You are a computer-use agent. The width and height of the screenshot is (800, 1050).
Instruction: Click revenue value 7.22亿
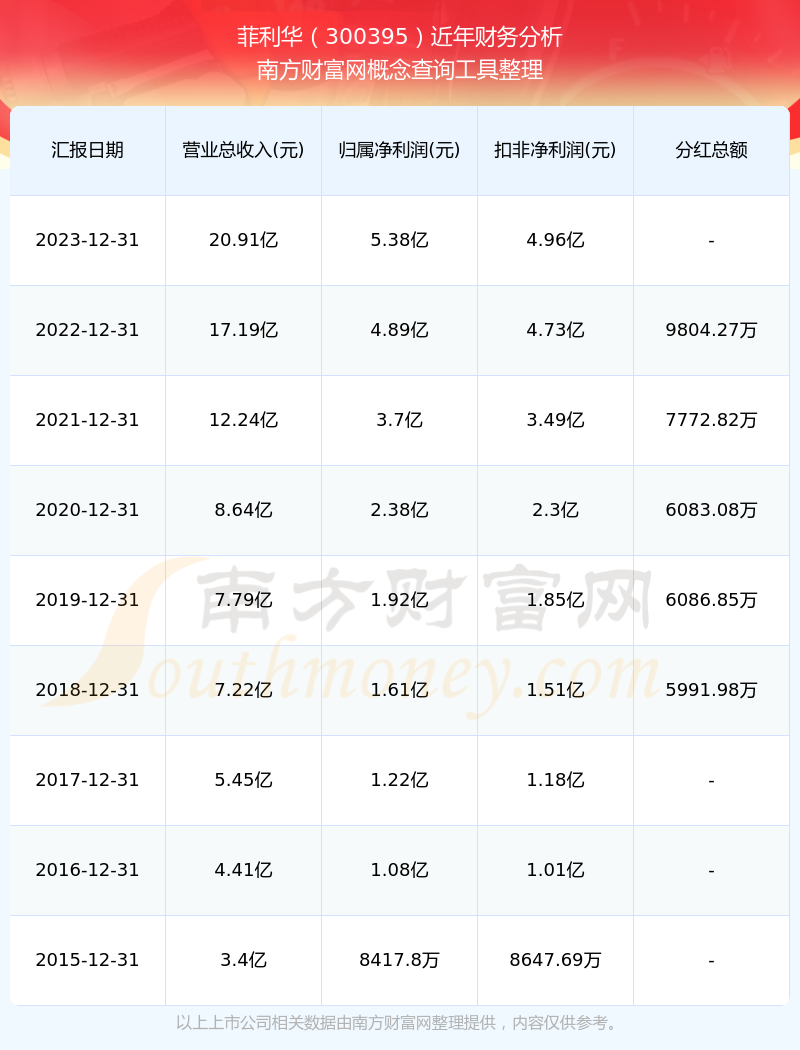(x=244, y=690)
